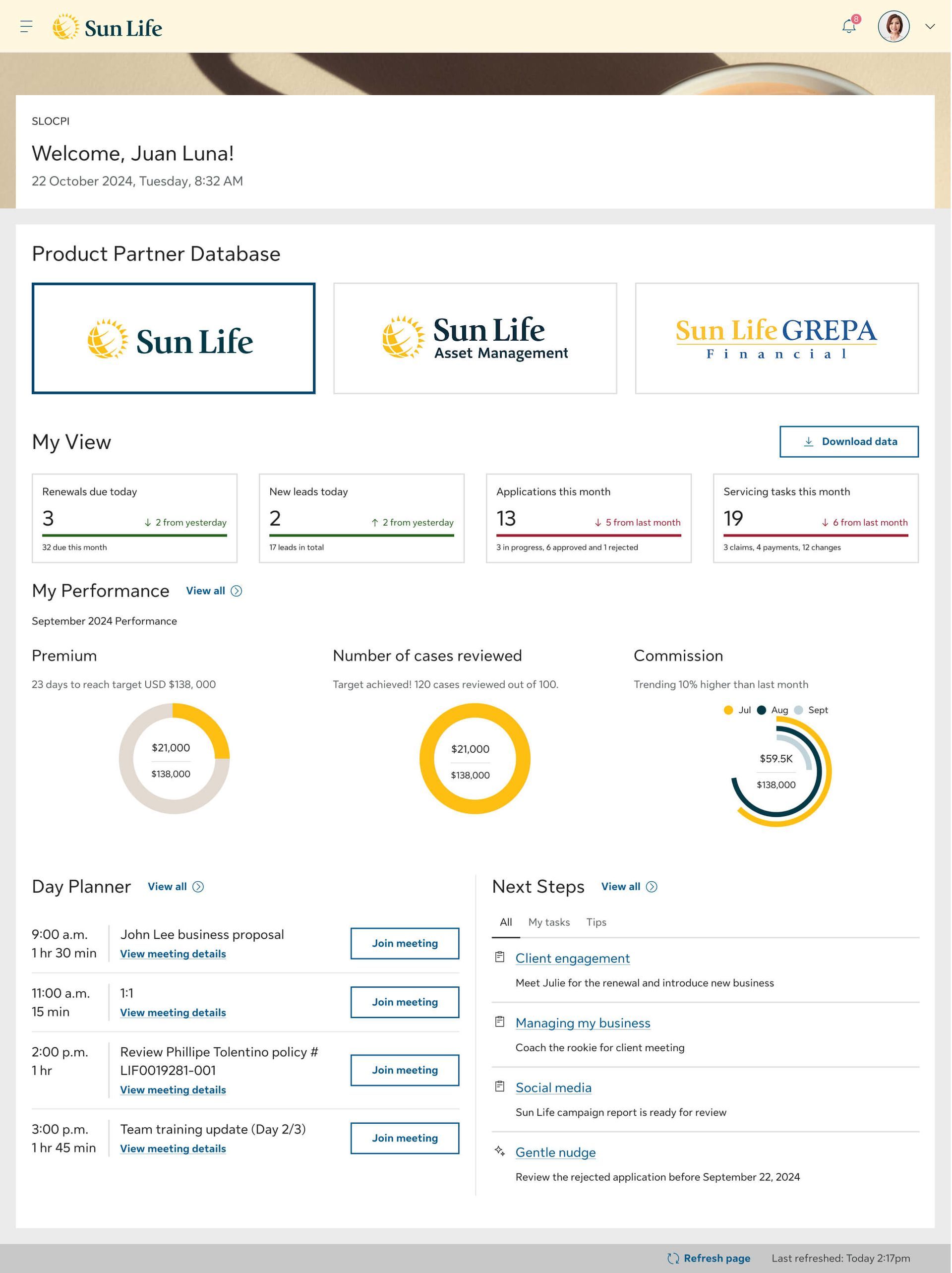
Task: Switch to the My tasks tab
Action: [548, 922]
